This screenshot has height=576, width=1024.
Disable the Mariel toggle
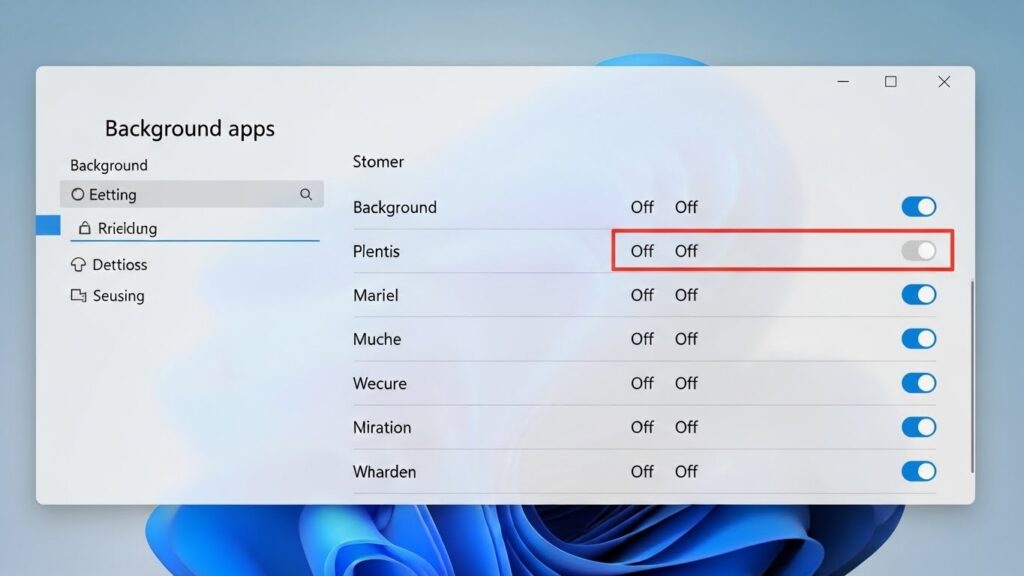pyautogui.click(x=919, y=295)
